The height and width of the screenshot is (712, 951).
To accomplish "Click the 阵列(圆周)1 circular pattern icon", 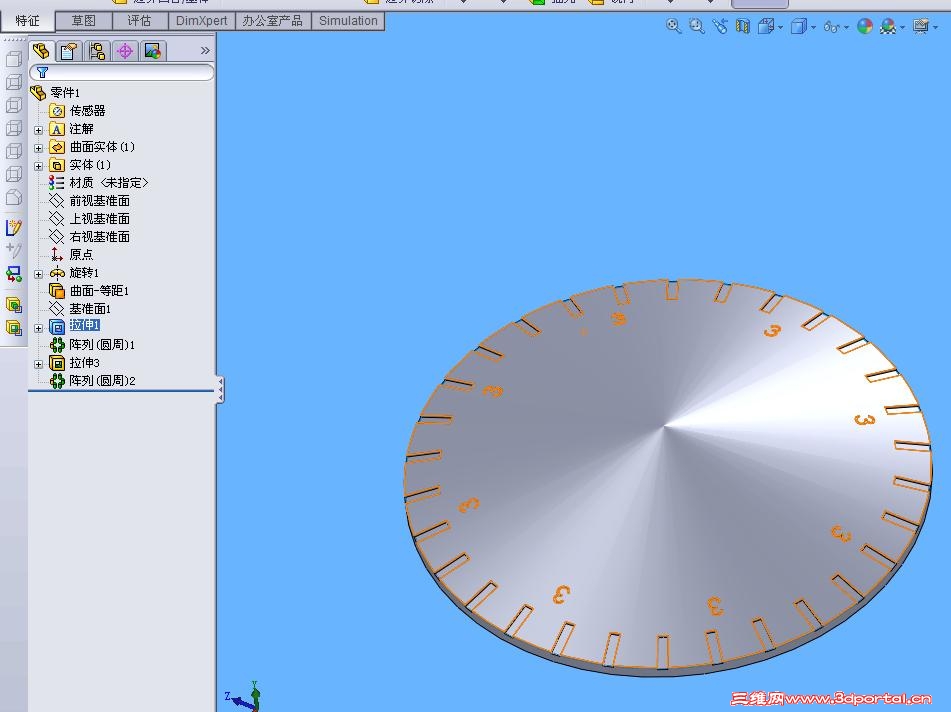I will (x=57, y=344).
